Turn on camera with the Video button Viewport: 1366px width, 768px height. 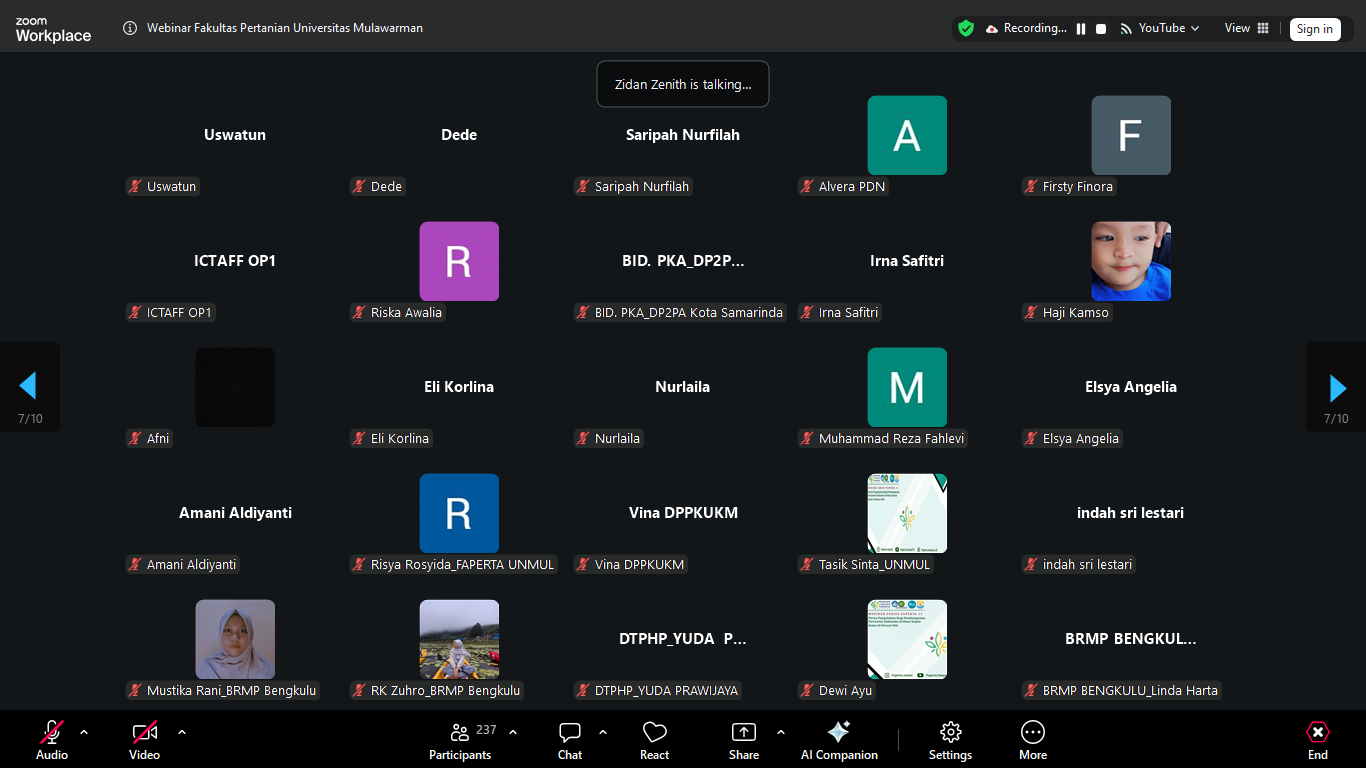click(145, 733)
